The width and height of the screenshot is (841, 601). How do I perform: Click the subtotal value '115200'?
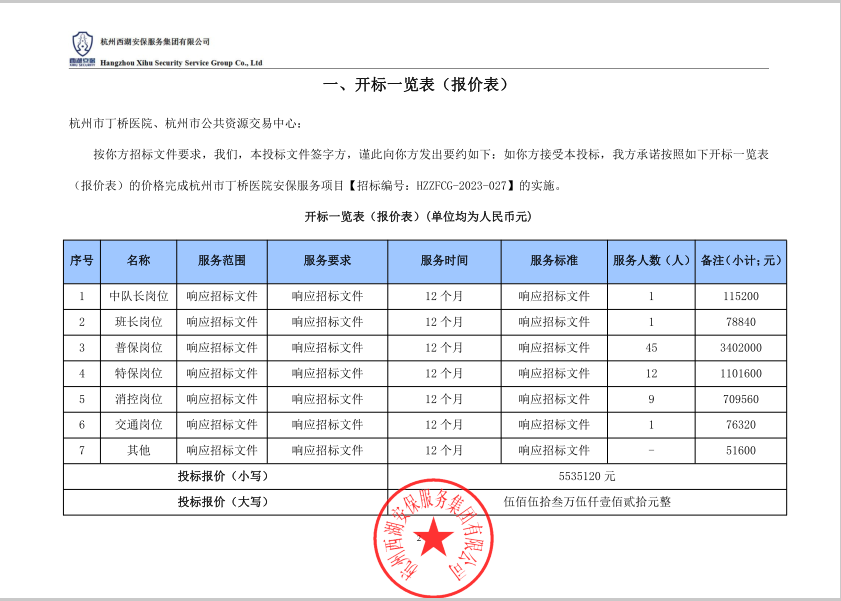click(x=741, y=296)
